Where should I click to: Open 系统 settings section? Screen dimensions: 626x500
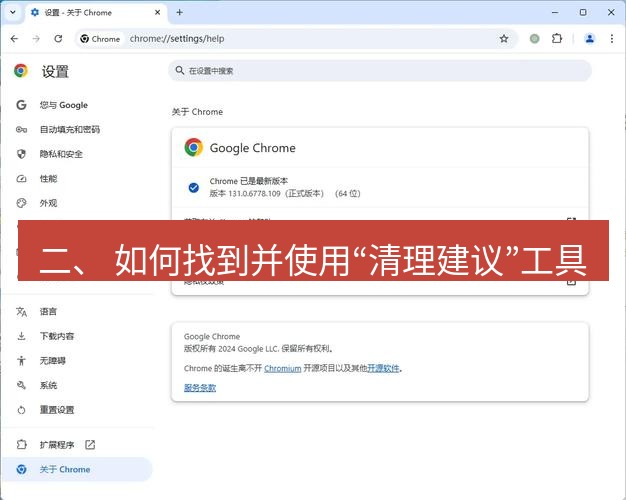point(77,385)
